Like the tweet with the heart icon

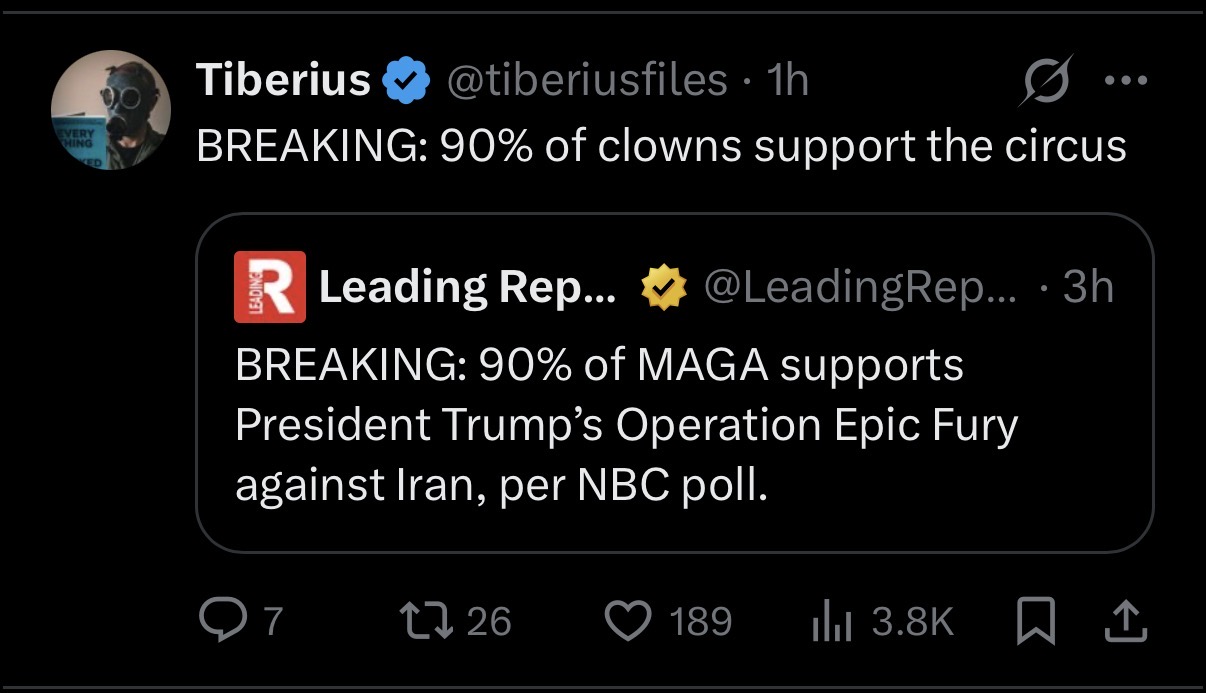pos(629,621)
